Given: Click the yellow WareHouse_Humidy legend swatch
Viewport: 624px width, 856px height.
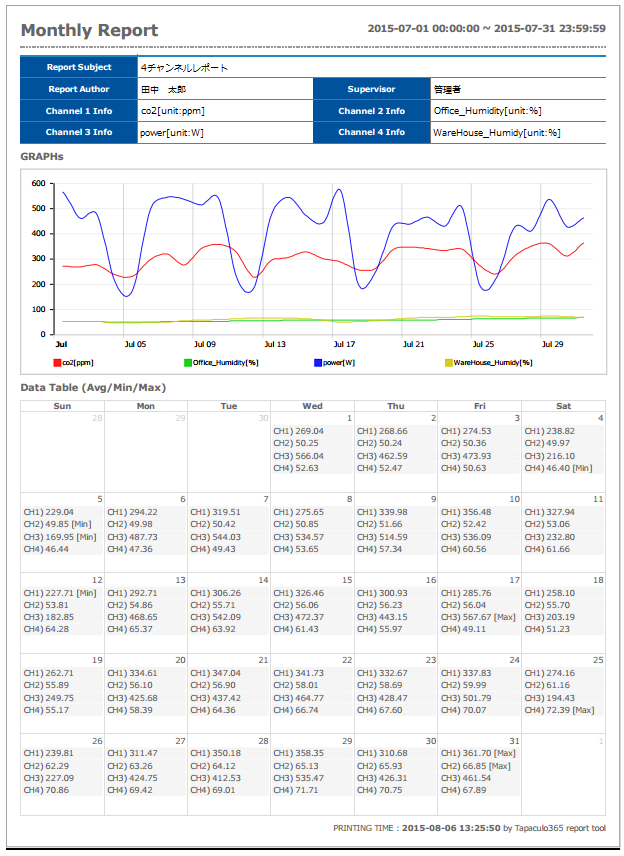Looking at the screenshot, I should (x=449, y=363).
